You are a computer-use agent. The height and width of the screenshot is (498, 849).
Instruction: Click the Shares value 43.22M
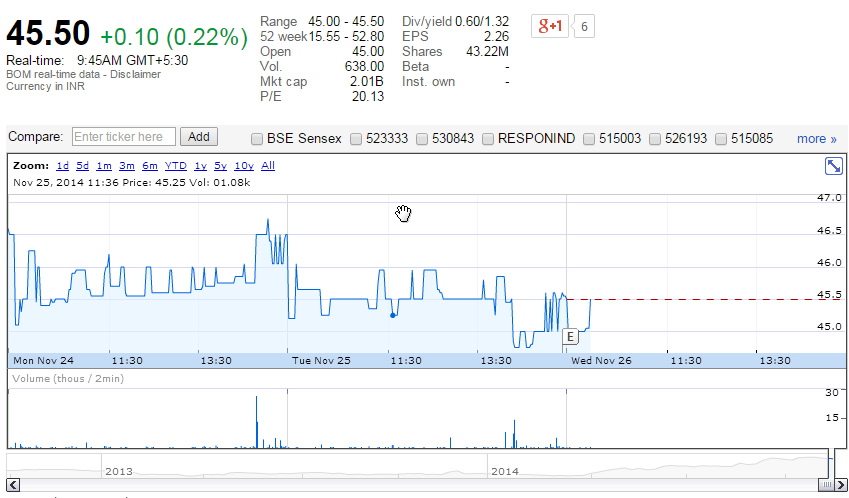coord(487,51)
